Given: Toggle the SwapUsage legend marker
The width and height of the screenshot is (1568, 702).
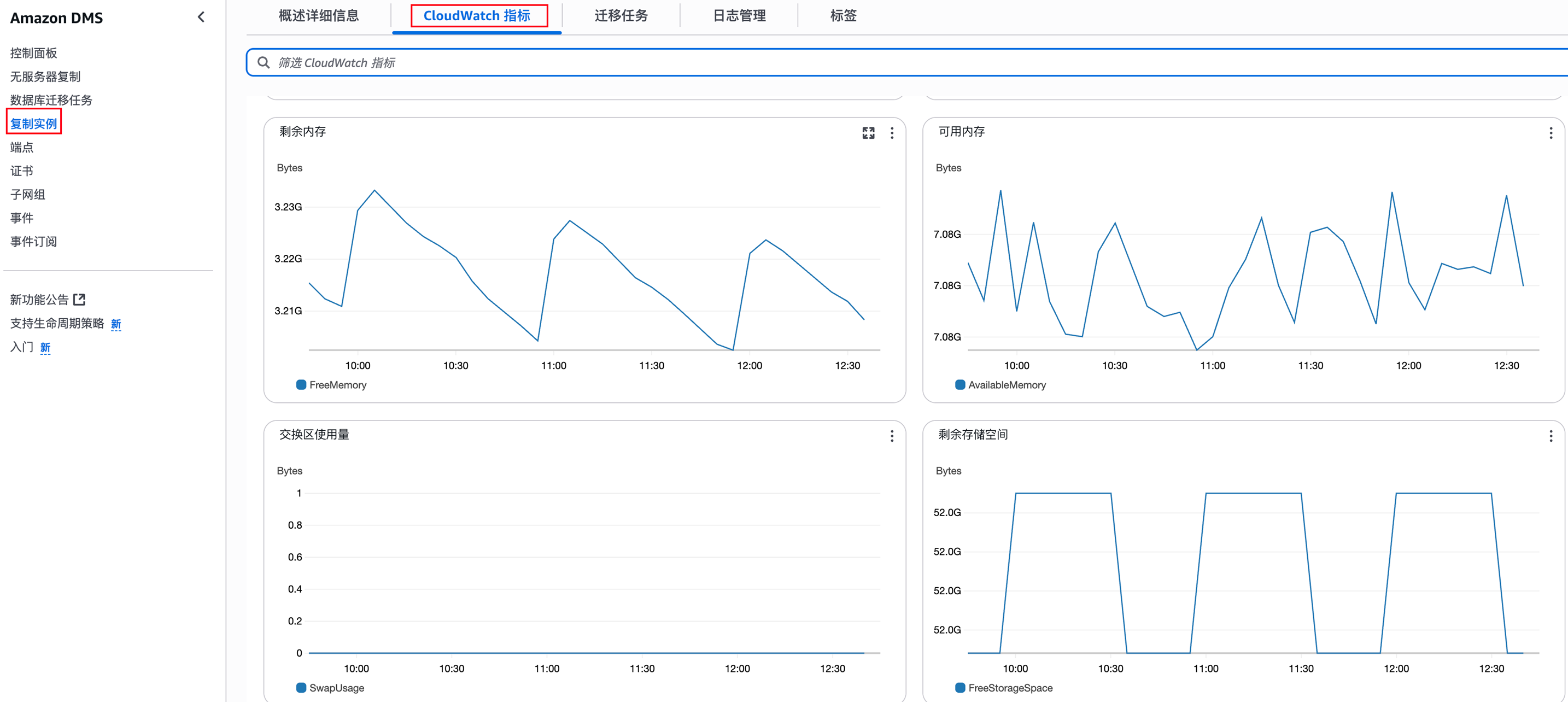Looking at the screenshot, I should (301, 688).
